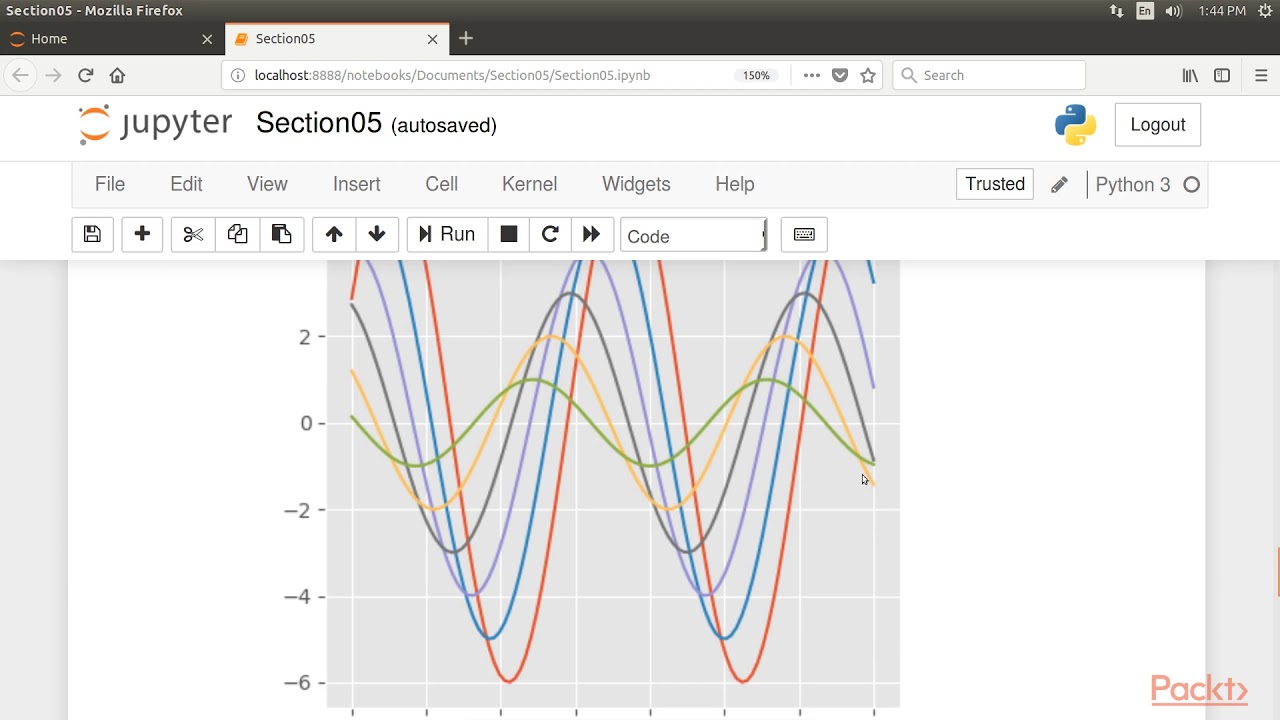This screenshot has width=1280, height=720.
Task: Click the Python logo icon
Action: point(1076,125)
